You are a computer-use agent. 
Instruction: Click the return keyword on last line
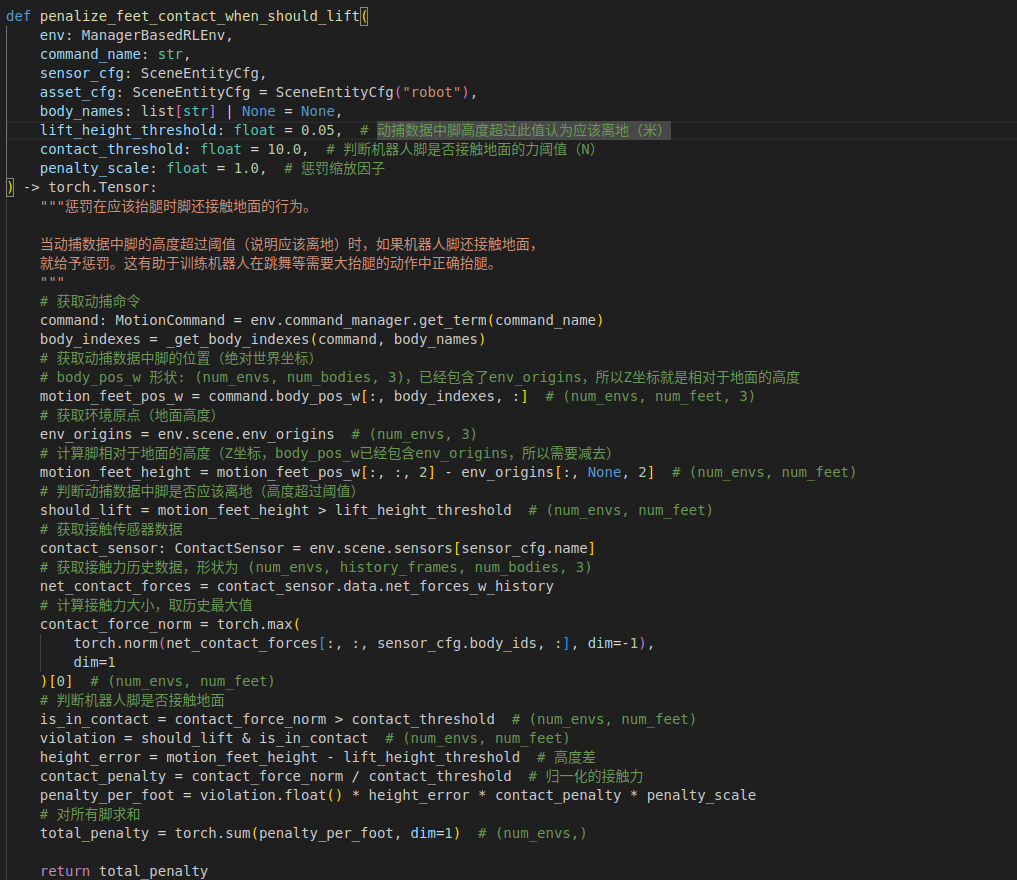(65, 871)
